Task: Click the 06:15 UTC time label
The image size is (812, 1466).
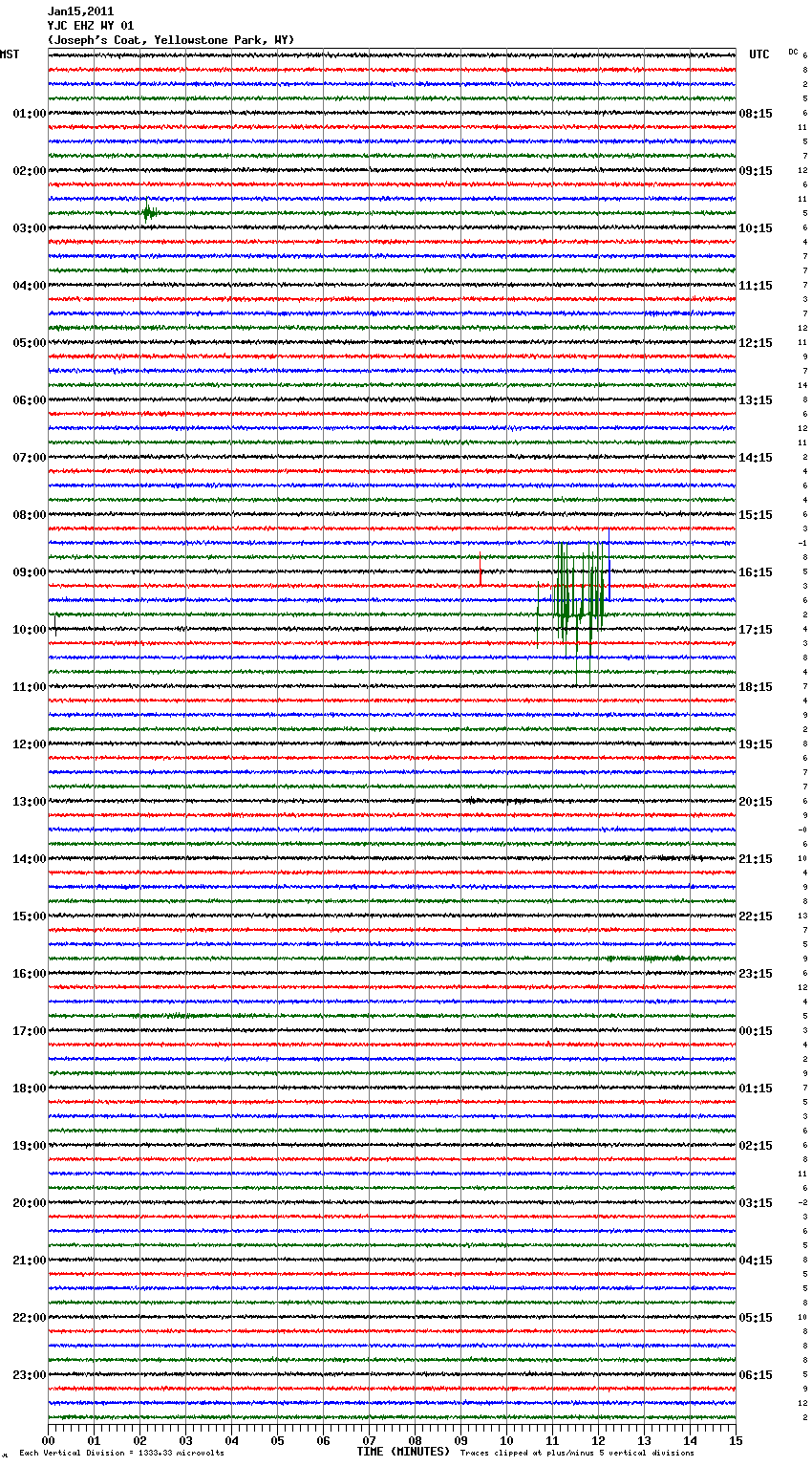Action: pos(756,1375)
